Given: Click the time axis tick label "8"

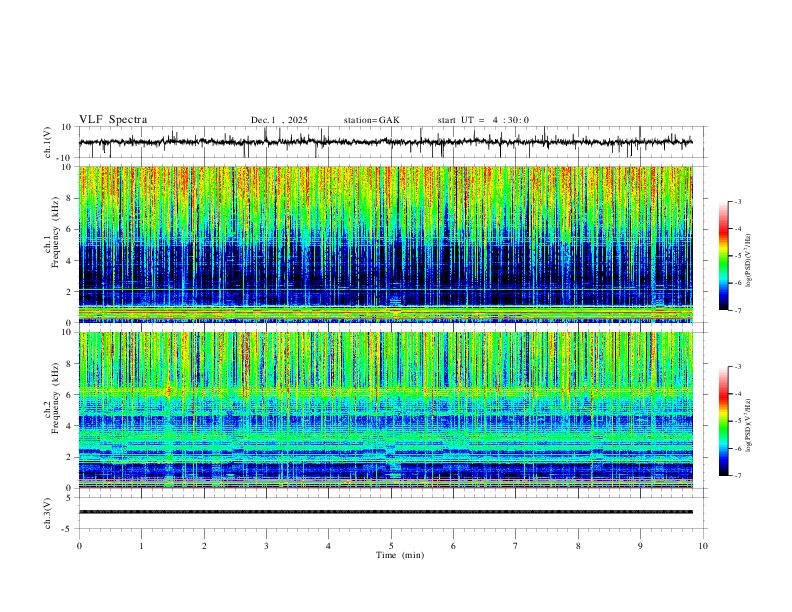Looking at the screenshot, I should click(578, 546).
